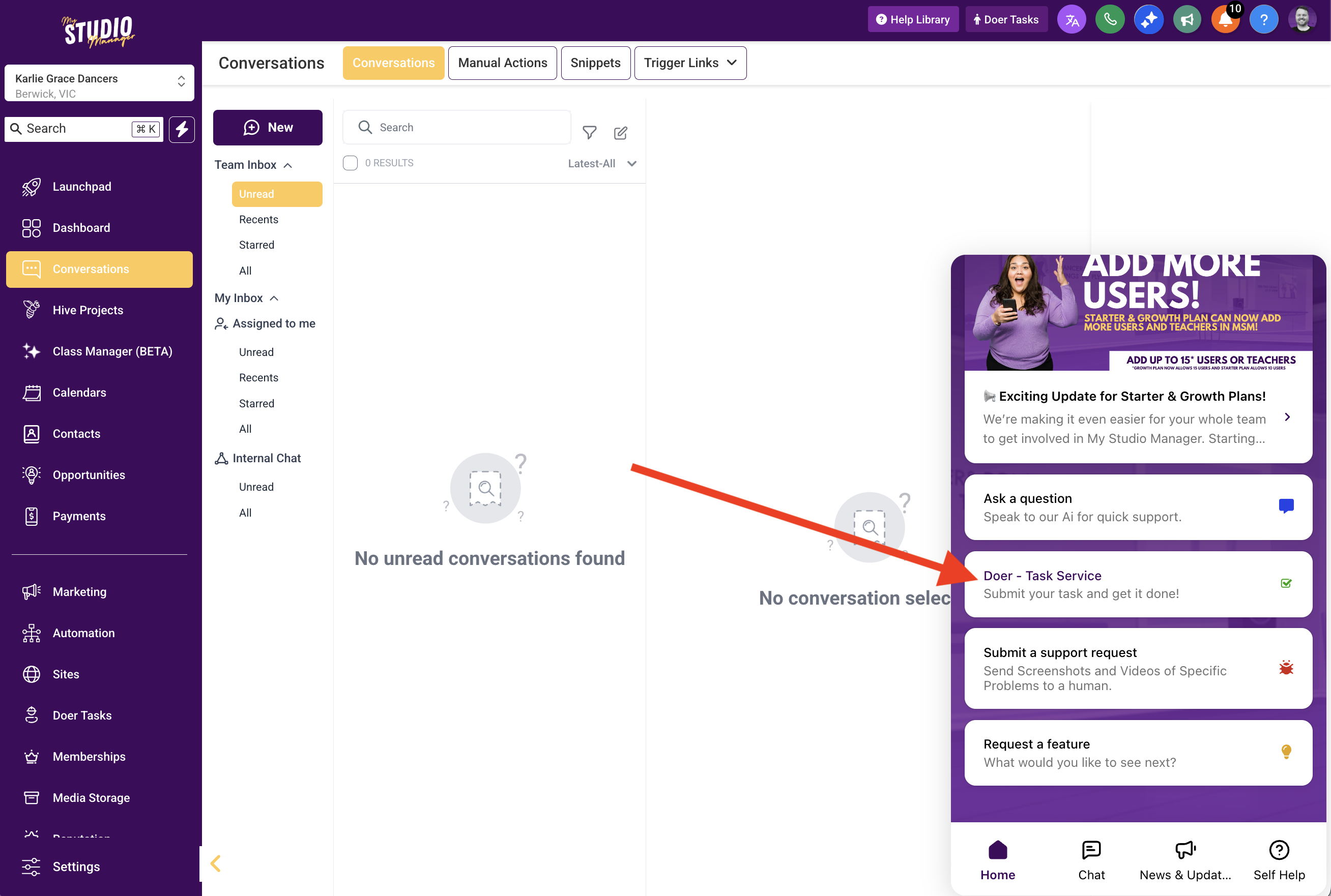Switch to the Conversations tab
The height and width of the screenshot is (896, 1331).
[393, 63]
